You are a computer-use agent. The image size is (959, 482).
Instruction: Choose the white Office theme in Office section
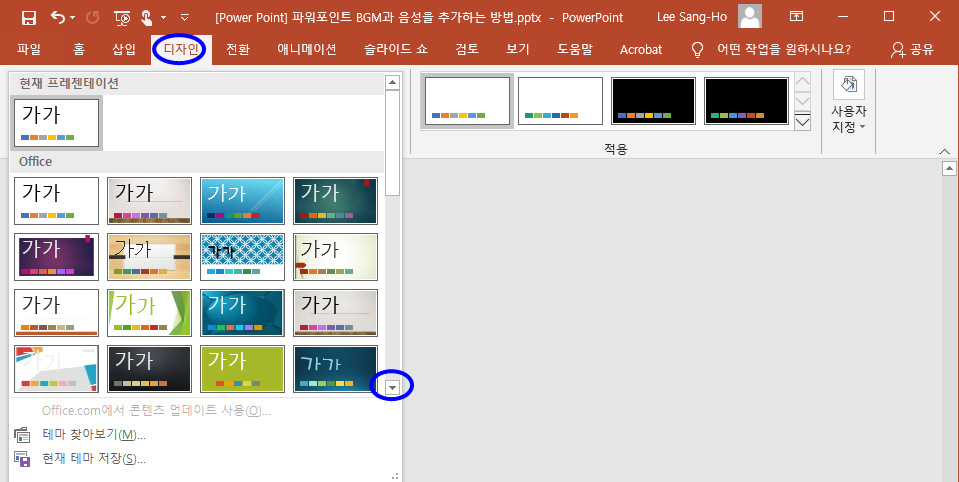tap(56, 201)
